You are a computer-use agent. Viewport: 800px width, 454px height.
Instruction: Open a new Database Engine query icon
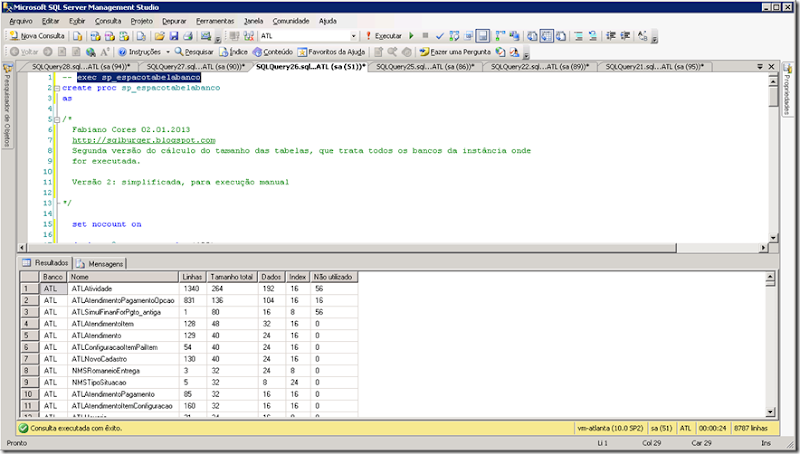pyautogui.click(x=78, y=36)
